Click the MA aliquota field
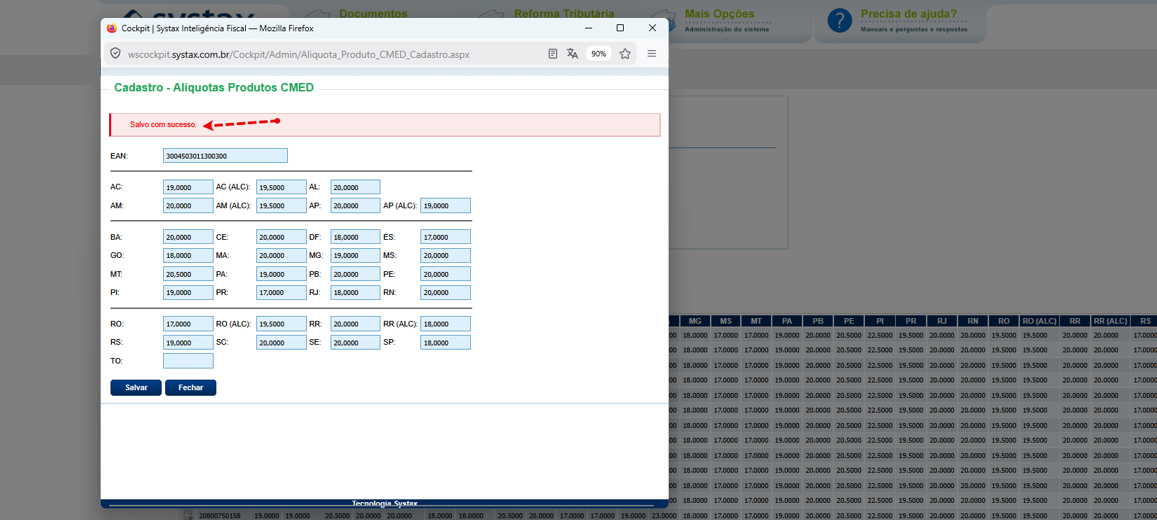 (x=281, y=256)
